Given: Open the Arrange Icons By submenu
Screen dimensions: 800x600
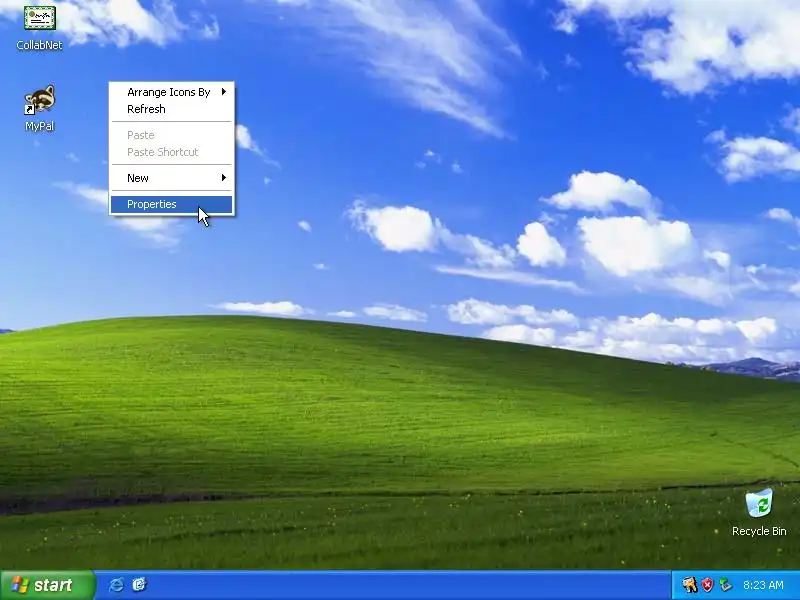Looking at the screenshot, I should (x=171, y=92).
